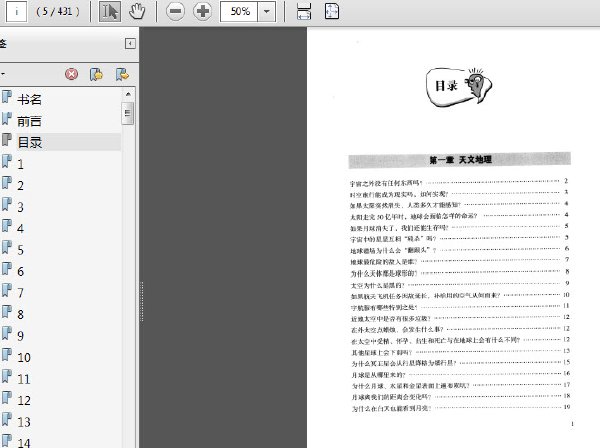Click the page number input field
Screen dimensions: 600x448
point(16,11)
